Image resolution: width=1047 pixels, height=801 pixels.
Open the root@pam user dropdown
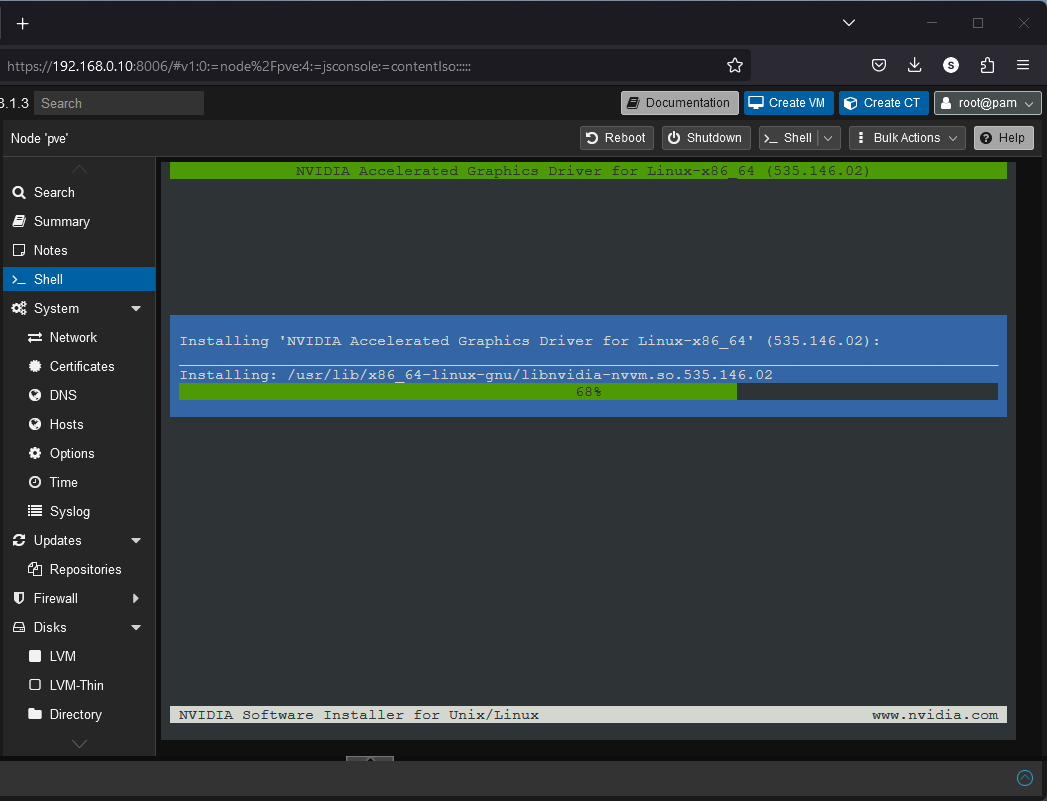(988, 103)
